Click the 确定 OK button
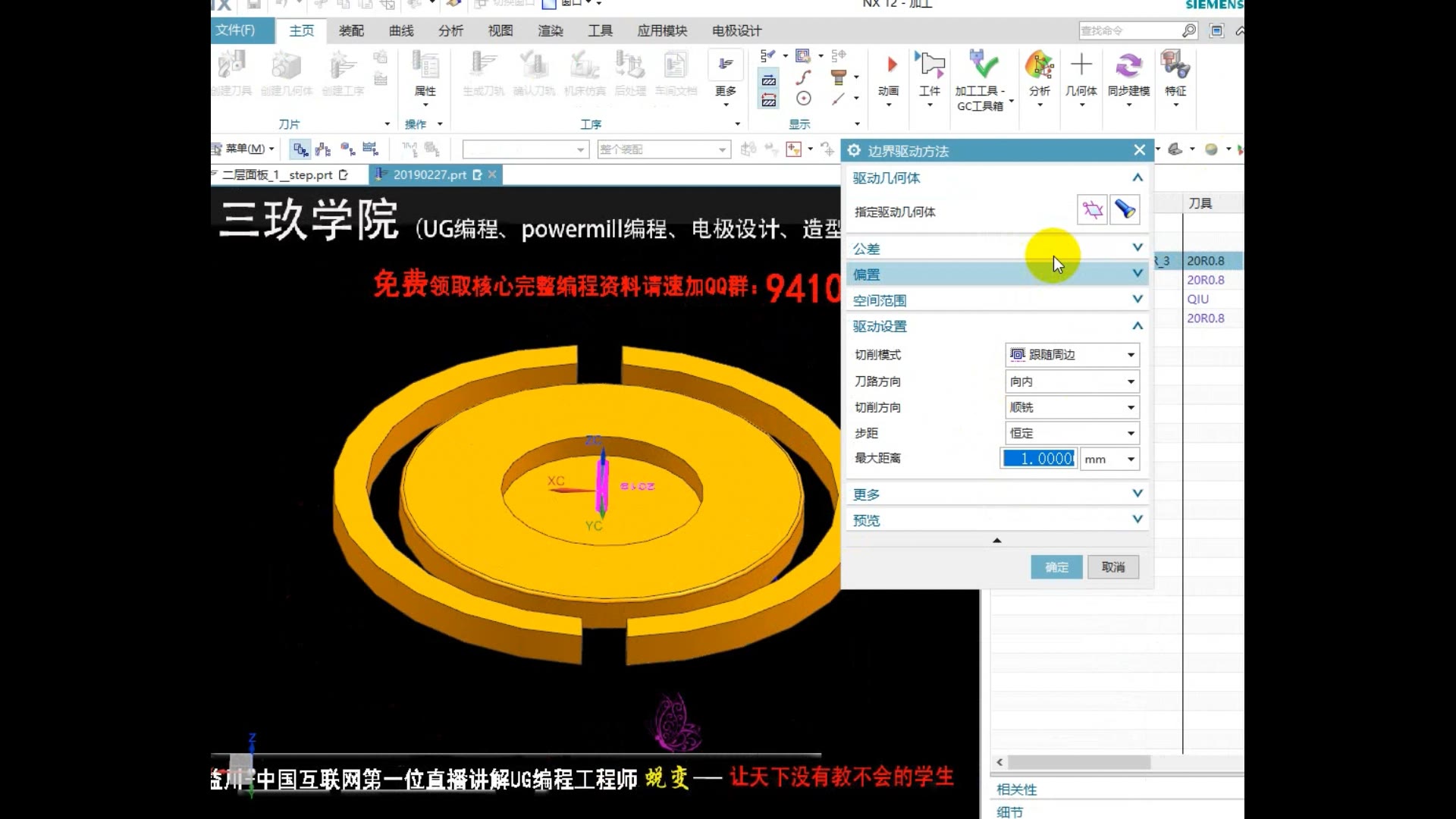 coord(1056,567)
